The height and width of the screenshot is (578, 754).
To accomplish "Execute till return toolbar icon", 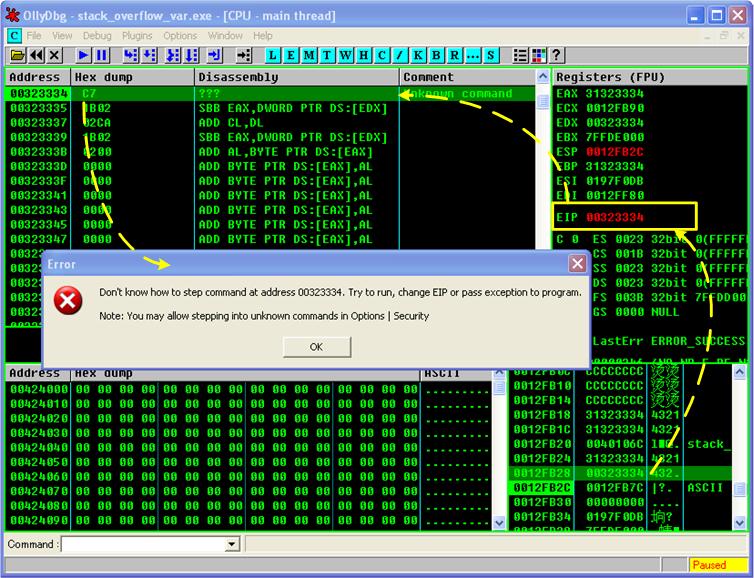I will [x=214, y=55].
